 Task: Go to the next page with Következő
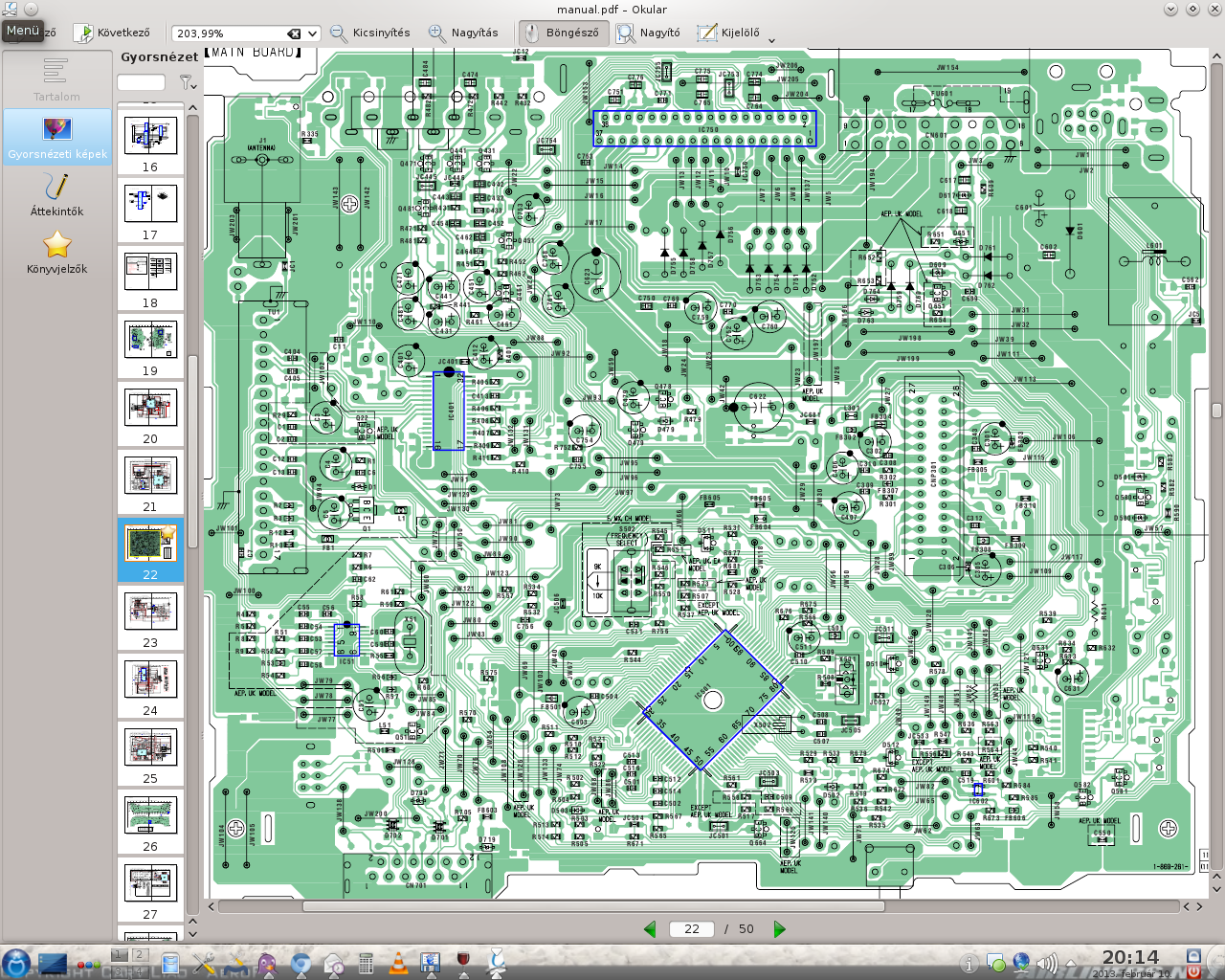(111, 33)
